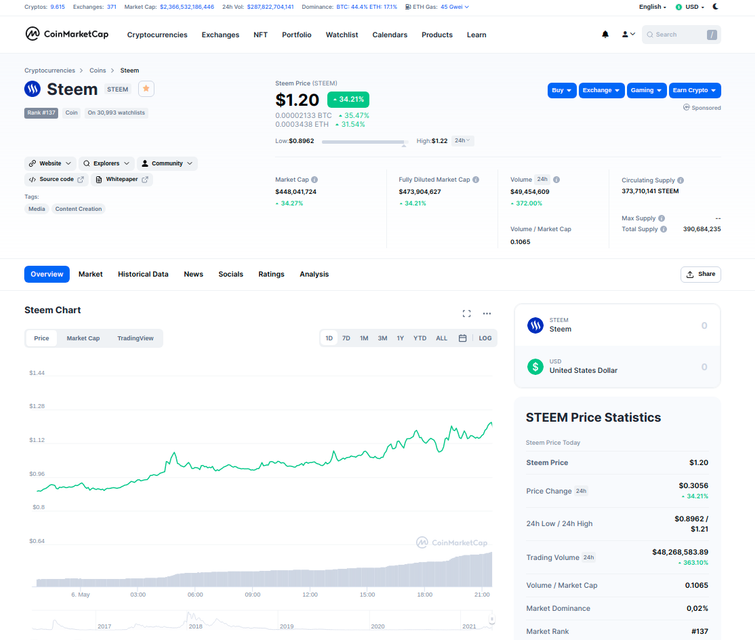
Task: Click the USD dollar converter icon
Action: click(535, 367)
